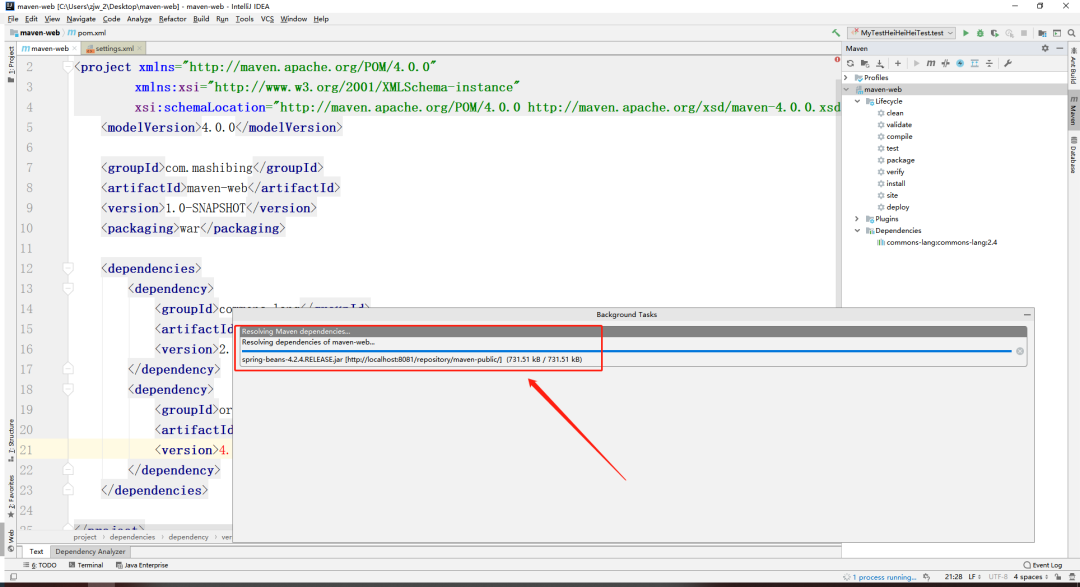Expand the Plugins node in Maven tree

(x=858, y=219)
